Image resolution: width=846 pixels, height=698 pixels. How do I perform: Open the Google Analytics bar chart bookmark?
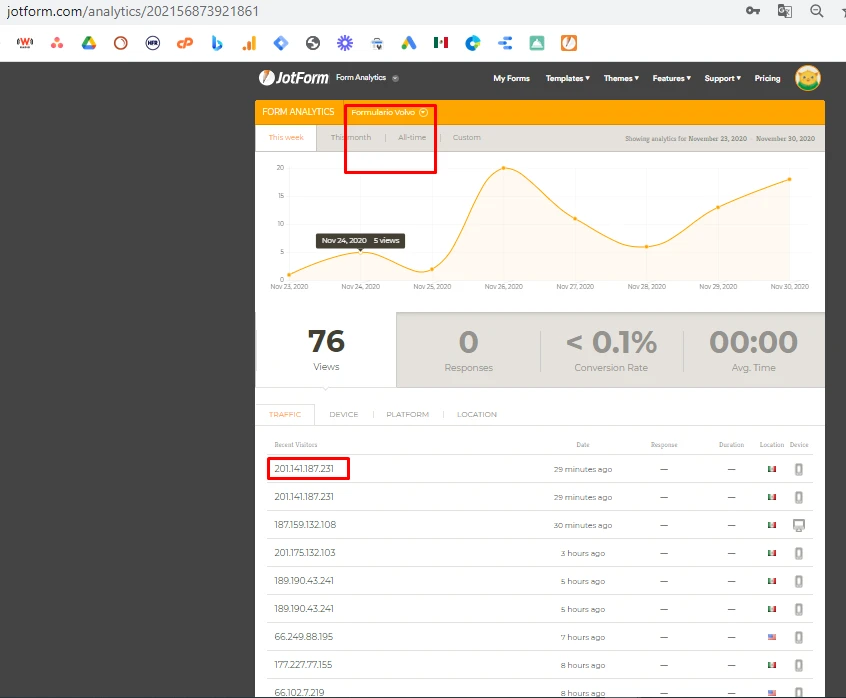coord(249,43)
